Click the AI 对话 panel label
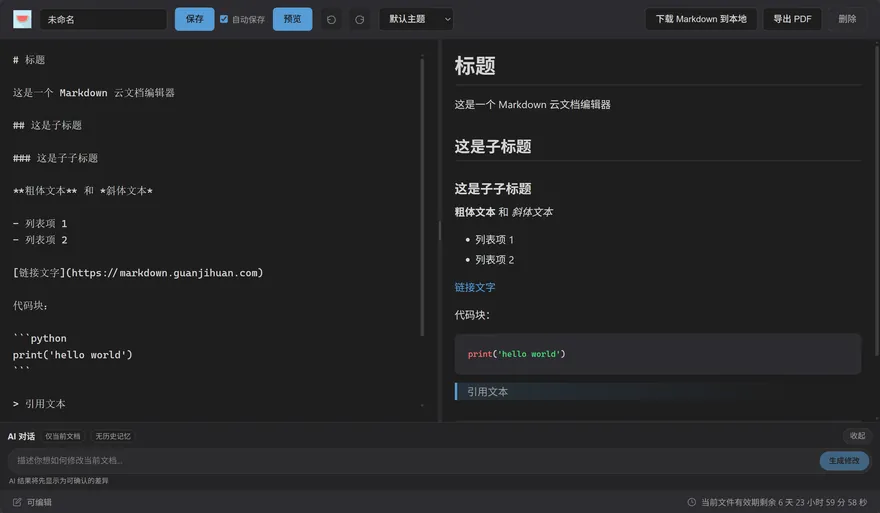Image resolution: width=880 pixels, height=513 pixels. pos(21,436)
